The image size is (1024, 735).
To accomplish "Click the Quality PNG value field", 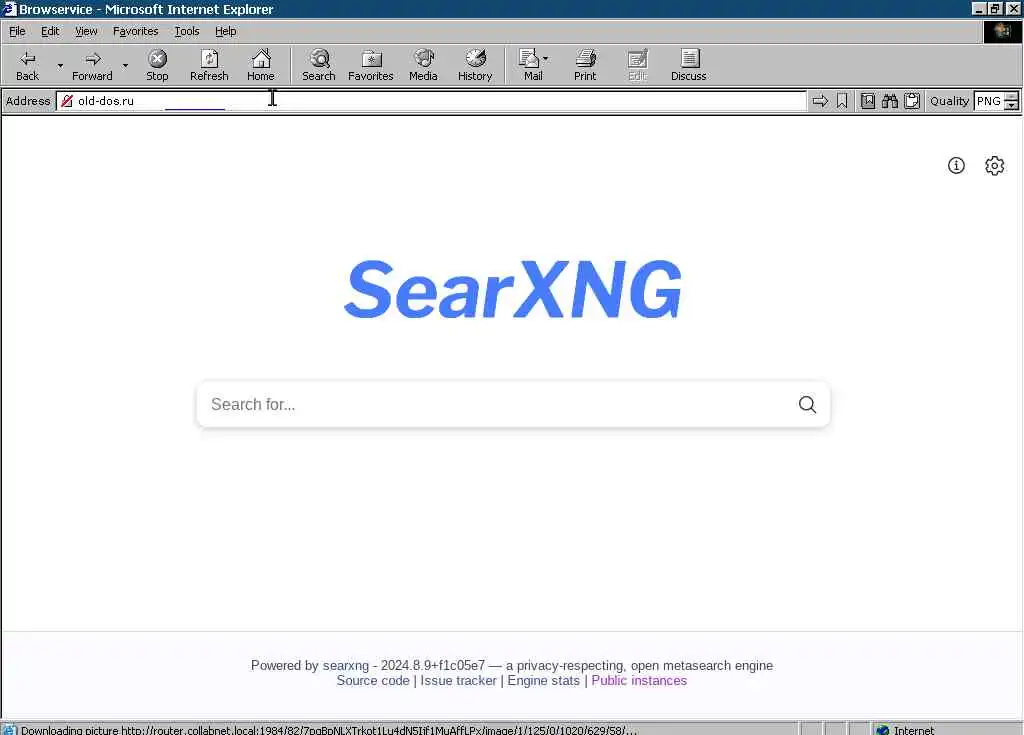I will (989, 101).
